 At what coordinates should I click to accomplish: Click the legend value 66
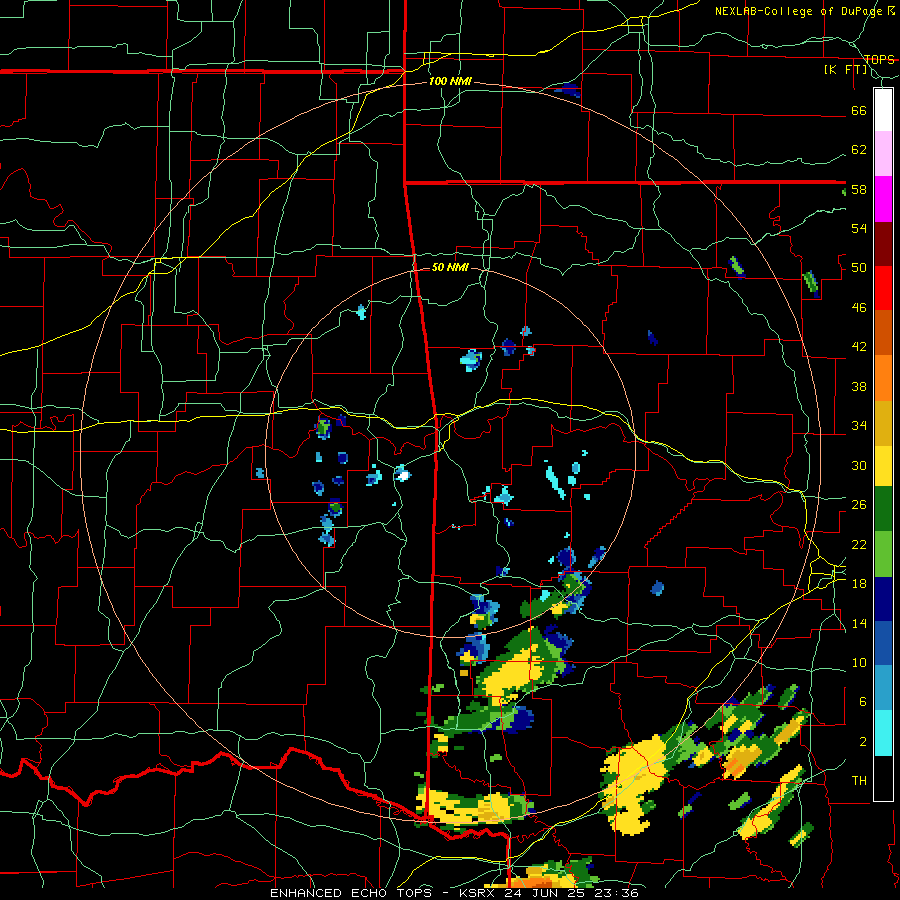(859, 110)
